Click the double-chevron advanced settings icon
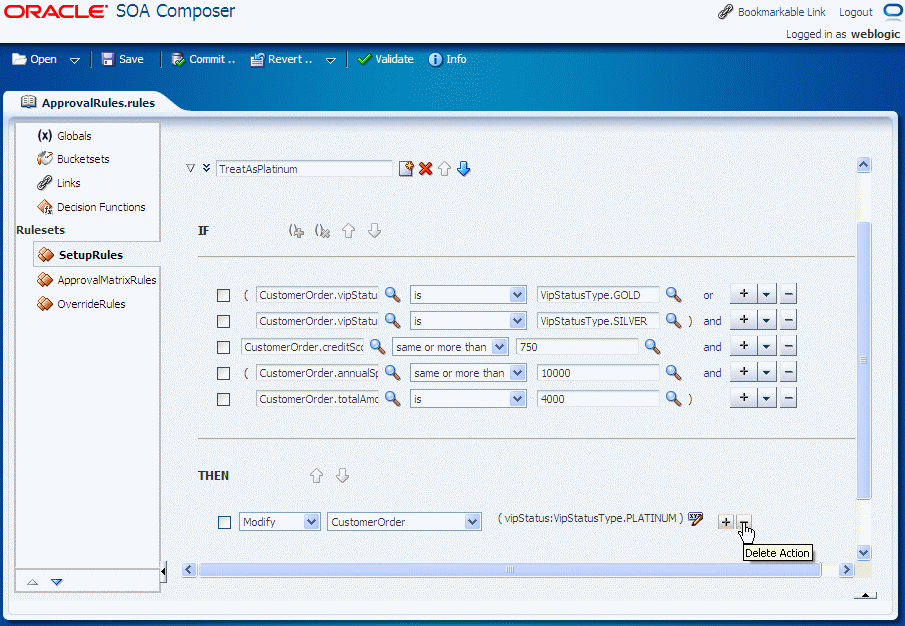 (x=206, y=168)
